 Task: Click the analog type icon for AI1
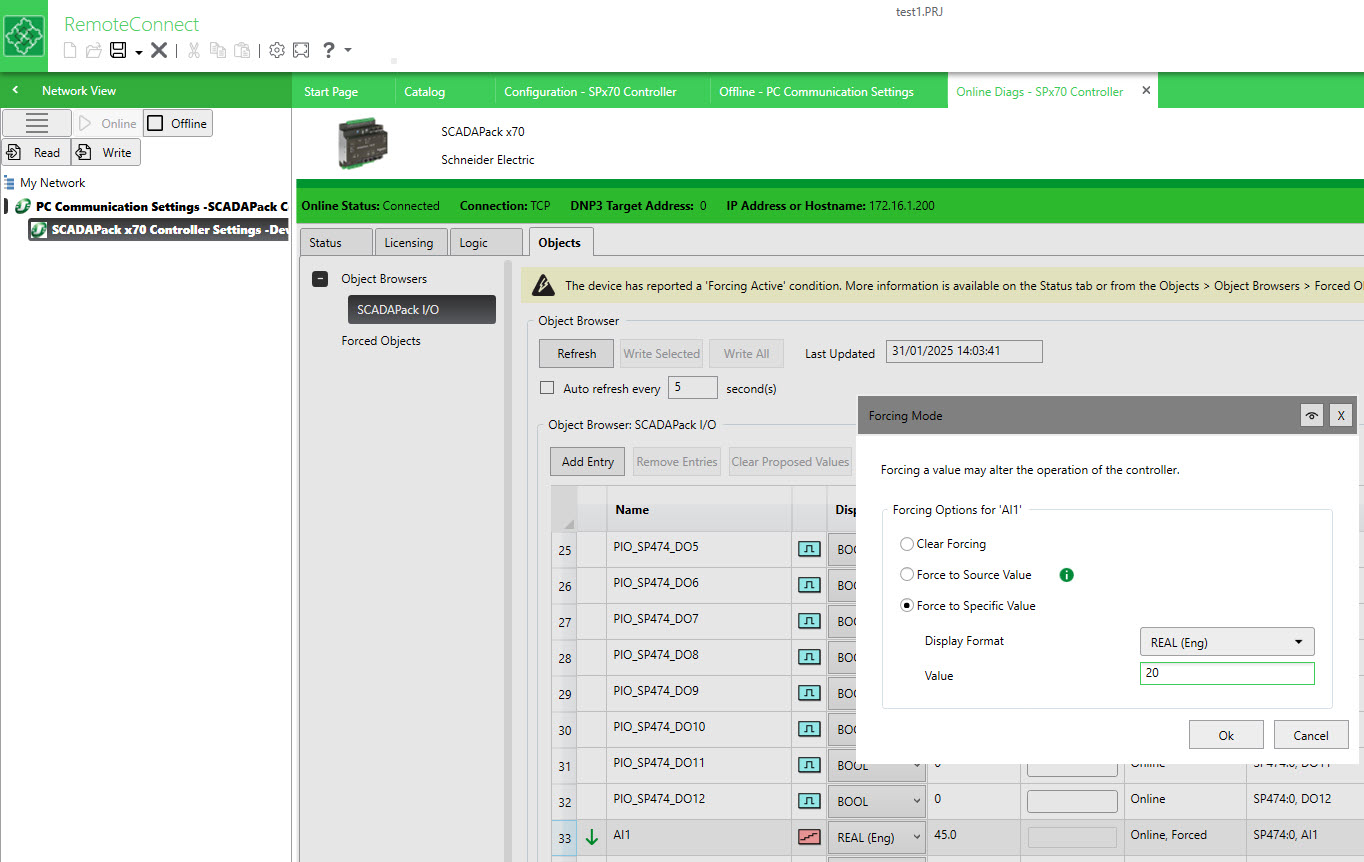[x=808, y=837]
